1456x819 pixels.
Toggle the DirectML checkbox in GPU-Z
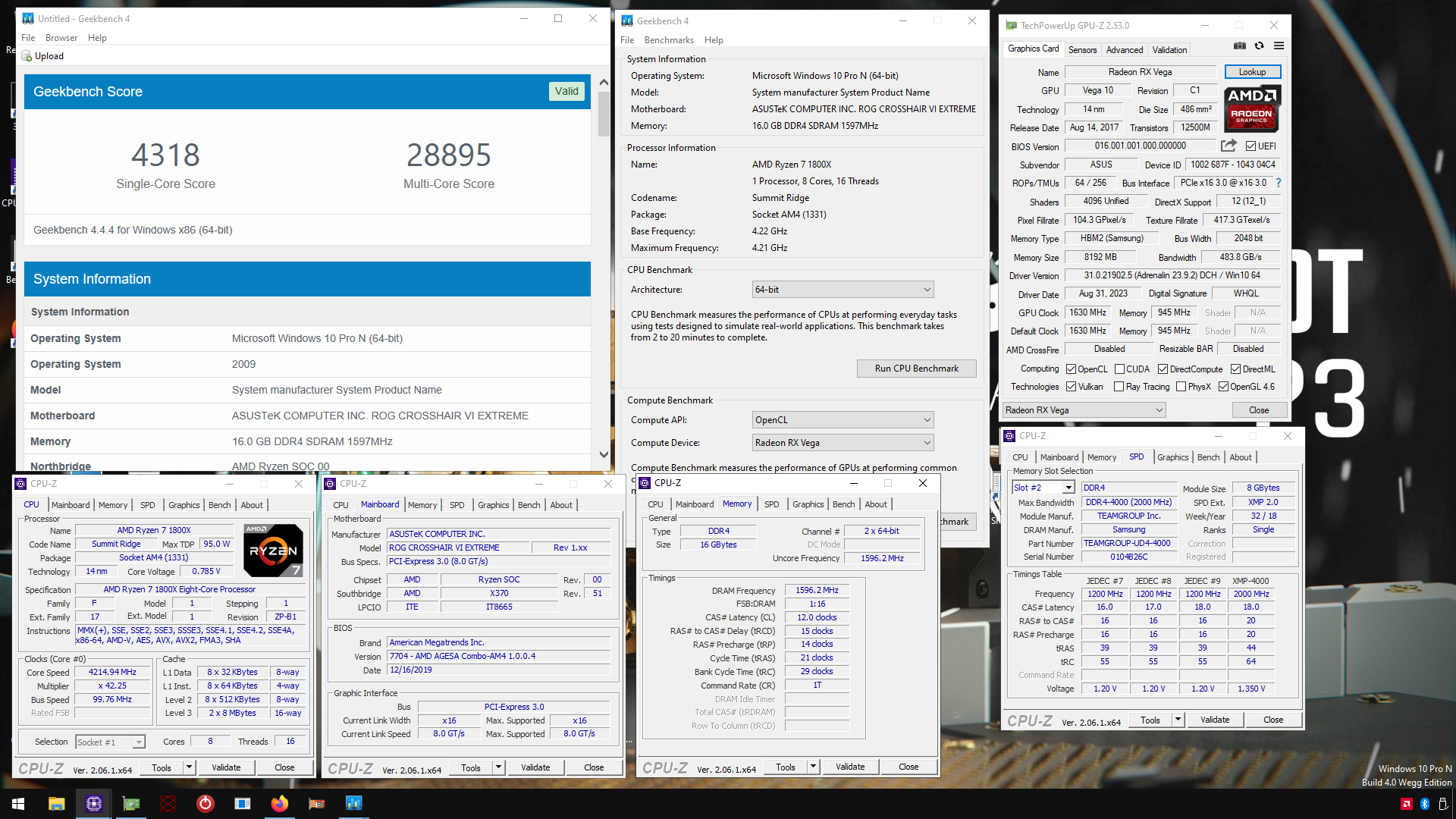(x=1235, y=369)
